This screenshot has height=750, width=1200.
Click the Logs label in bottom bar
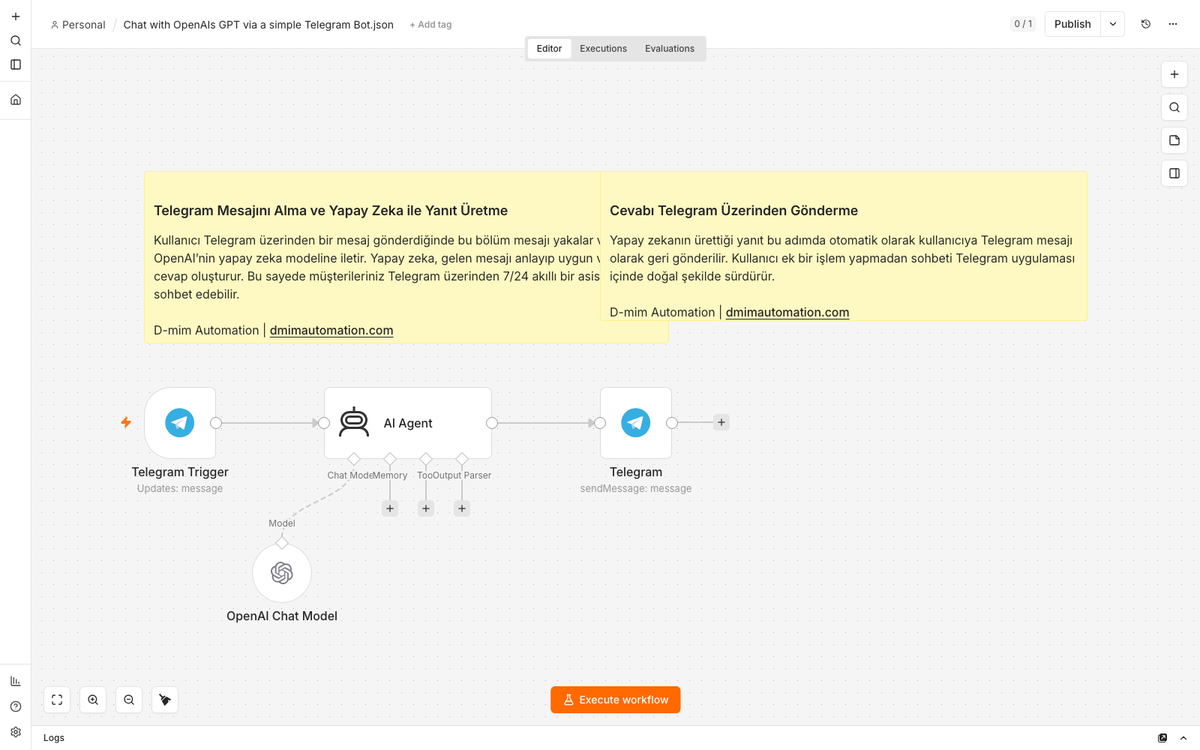(x=54, y=738)
